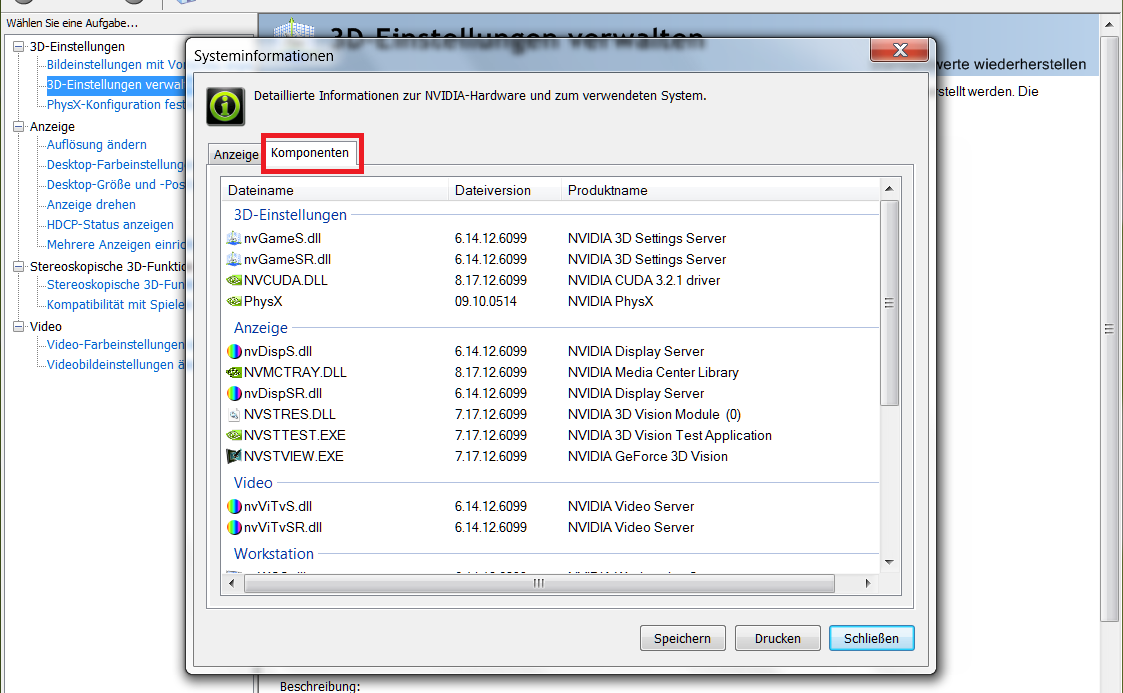Click the nvDispSR.dll color wheel icon

(x=233, y=393)
